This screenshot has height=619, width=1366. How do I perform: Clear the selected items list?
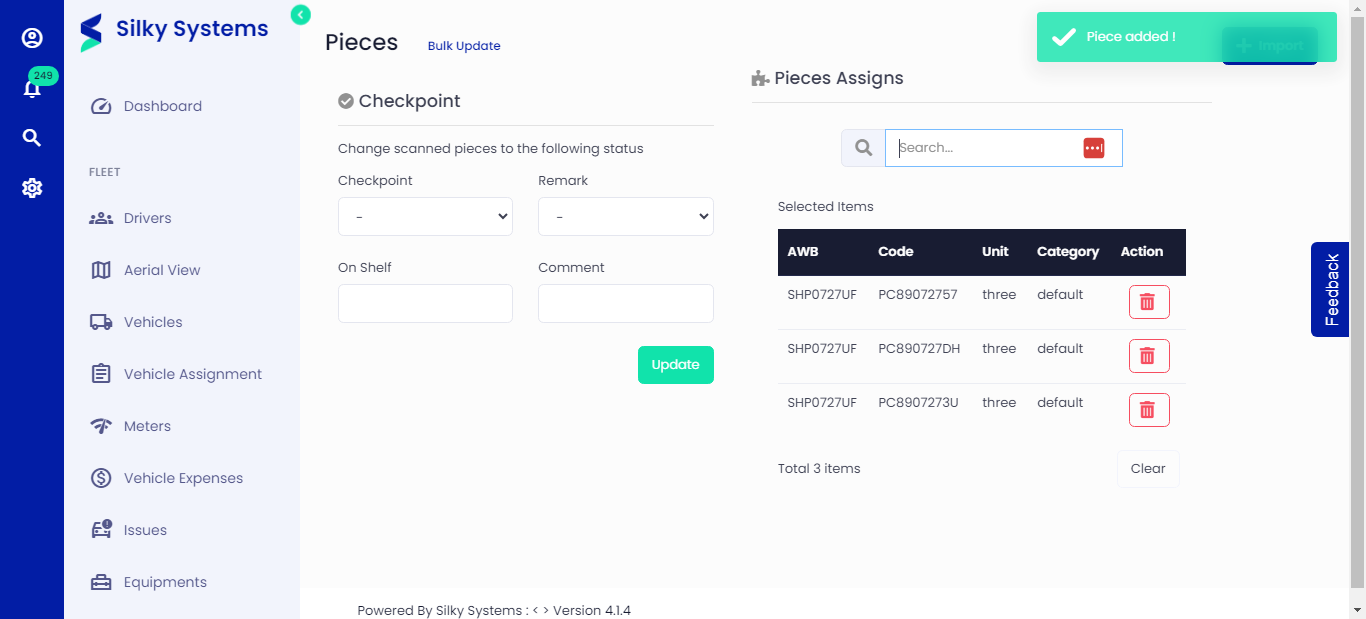1147,469
